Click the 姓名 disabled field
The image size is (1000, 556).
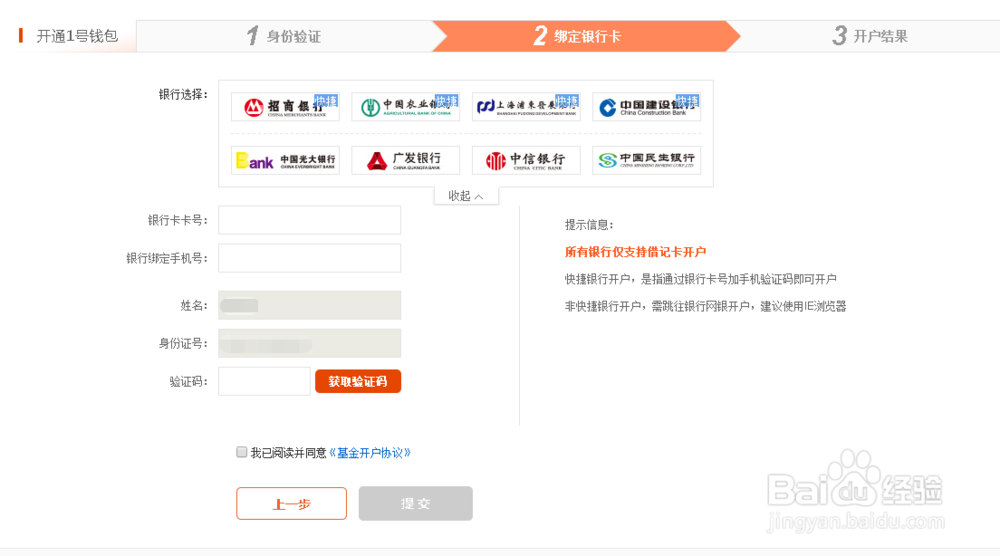point(309,305)
